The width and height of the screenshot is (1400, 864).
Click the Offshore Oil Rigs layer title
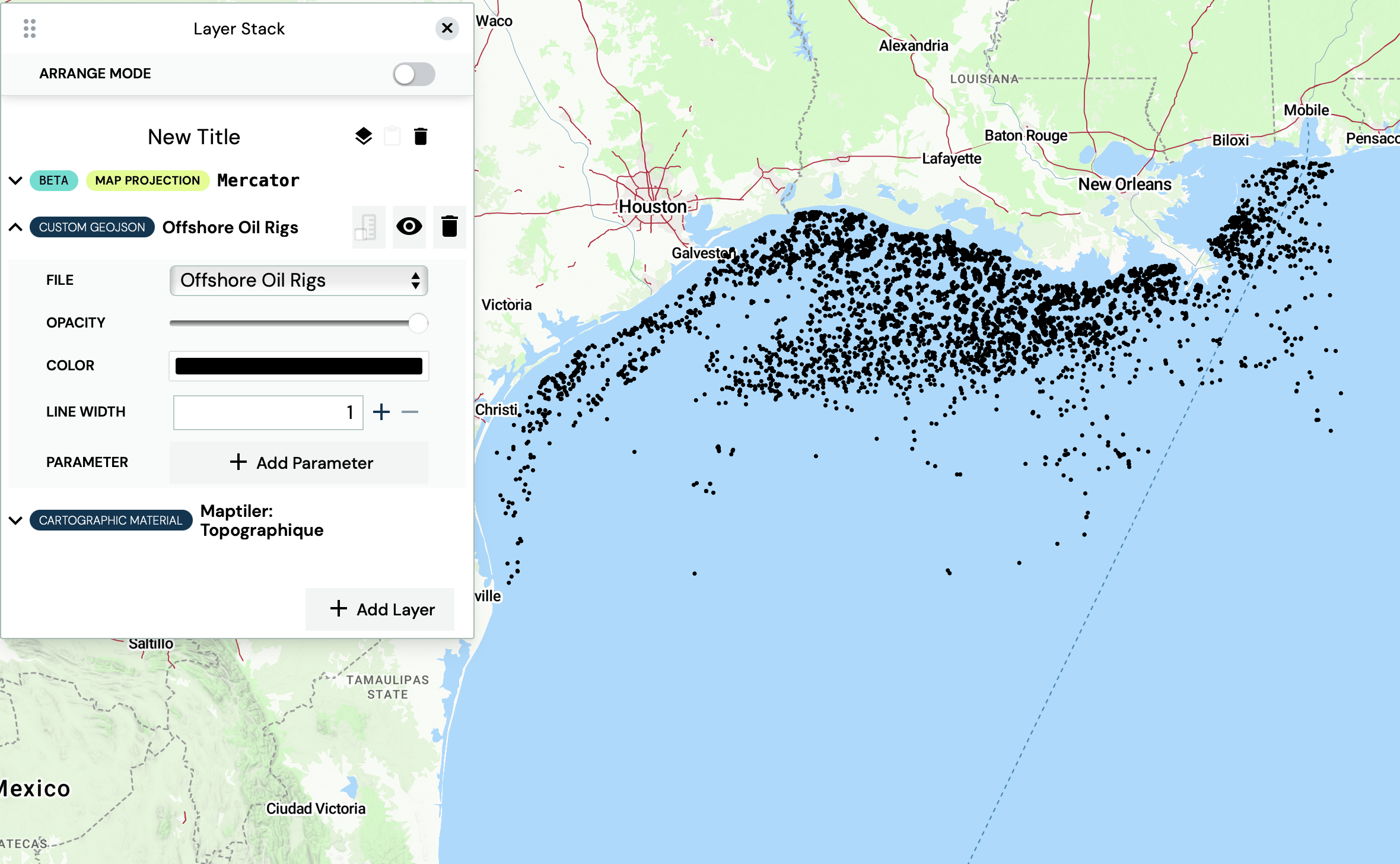point(230,227)
